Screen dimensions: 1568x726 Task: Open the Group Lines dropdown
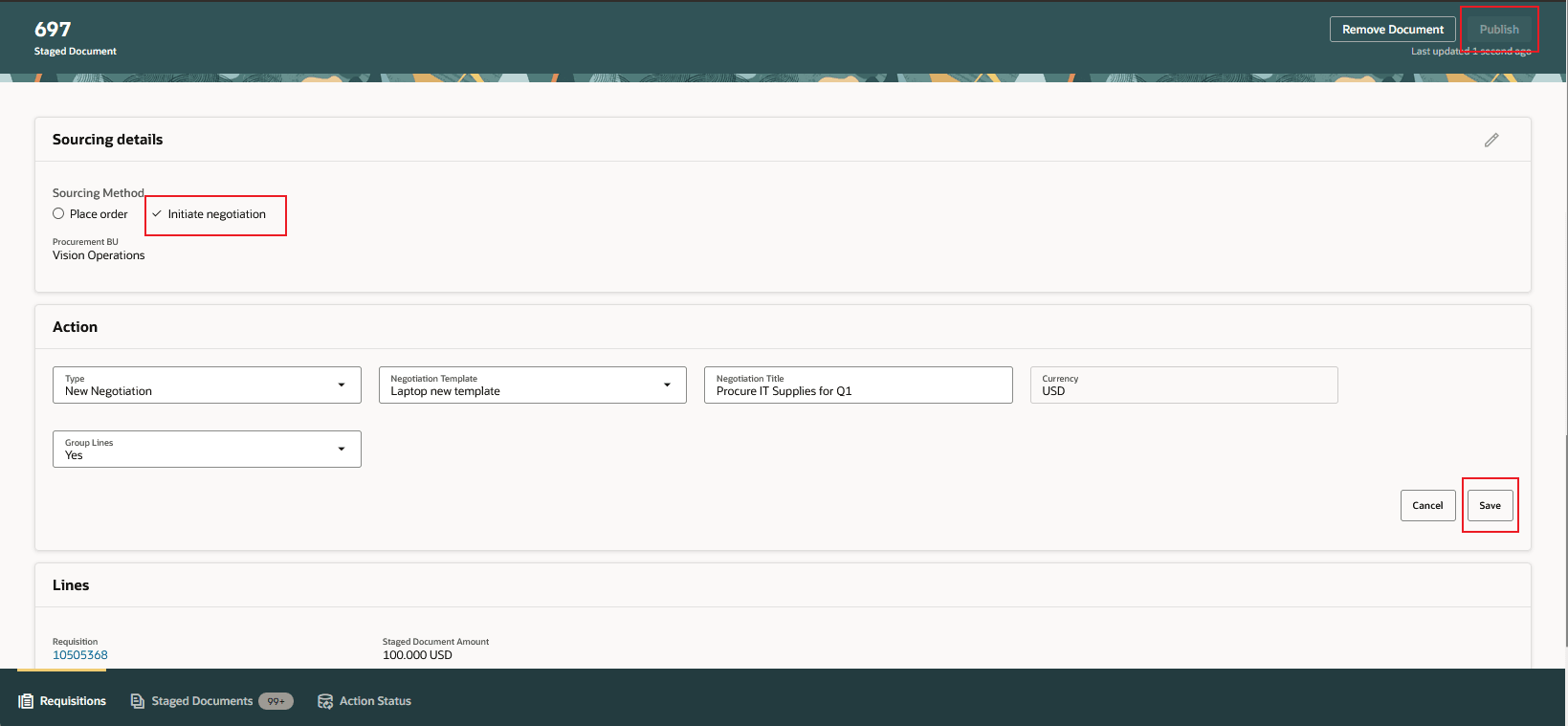click(207, 449)
